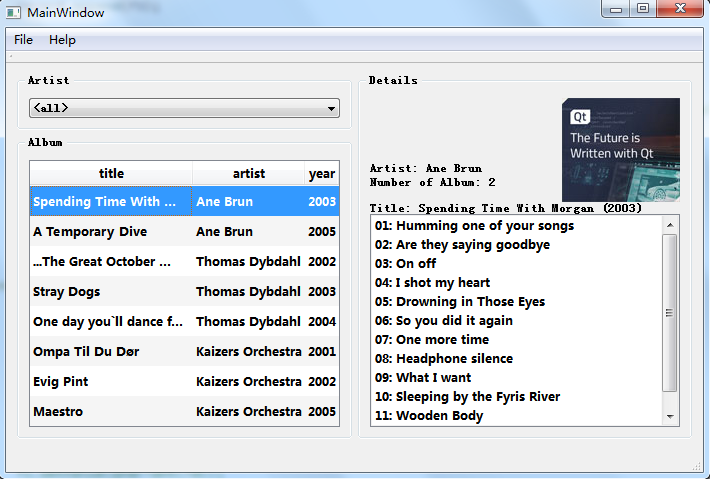
Task: Click Thomas Dybdahl cell in Stray Dogs row
Action: coord(249,291)
